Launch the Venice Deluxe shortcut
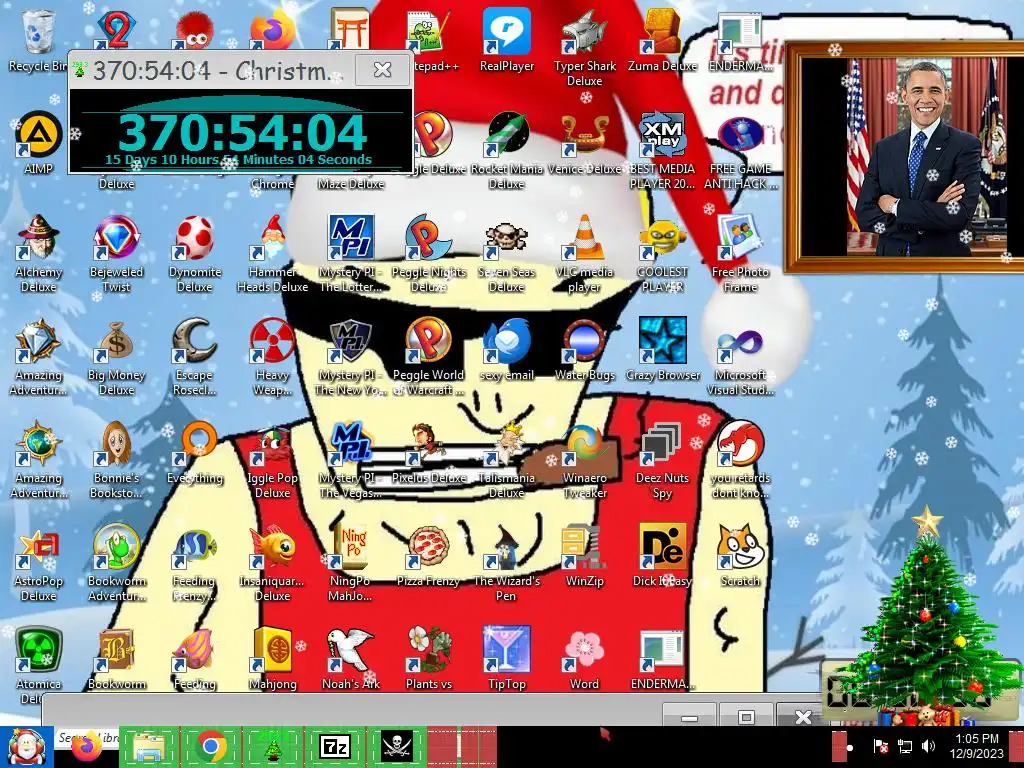Screen dimensions: 1024x768 pos(584,142)
